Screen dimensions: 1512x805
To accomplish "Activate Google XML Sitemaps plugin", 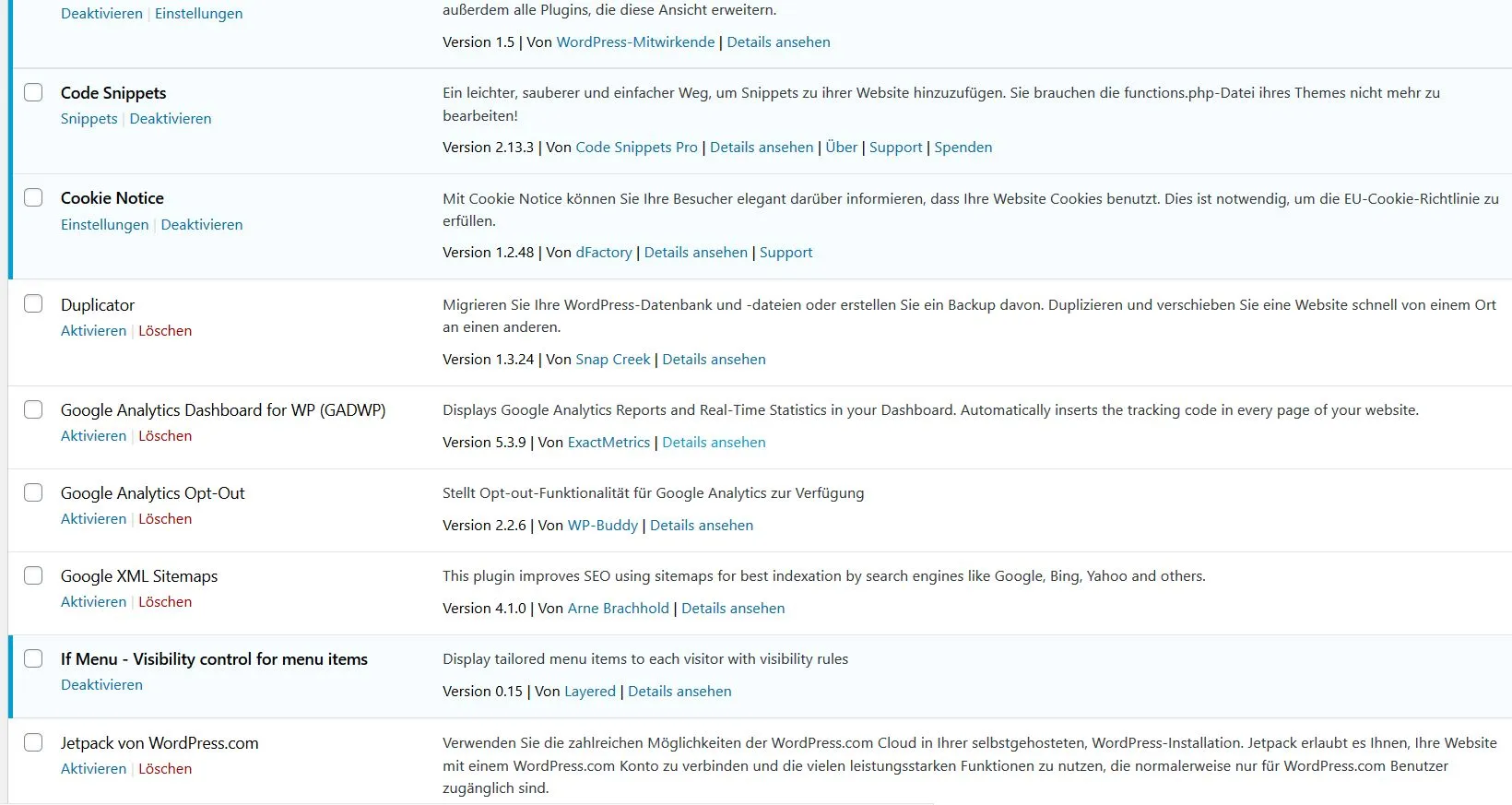I will [93, 602].
